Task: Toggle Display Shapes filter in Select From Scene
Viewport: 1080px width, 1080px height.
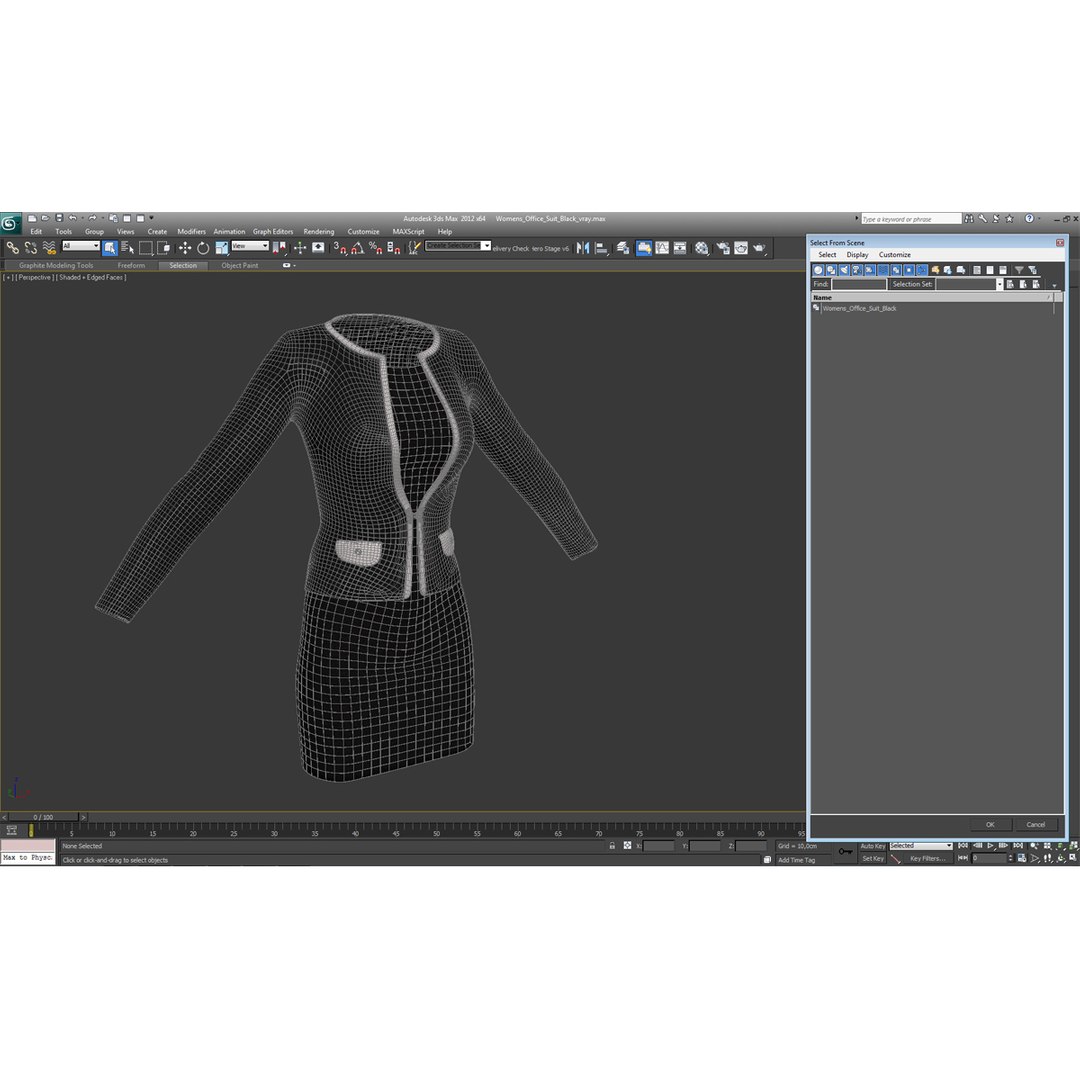Action: (x=831, y=270)
